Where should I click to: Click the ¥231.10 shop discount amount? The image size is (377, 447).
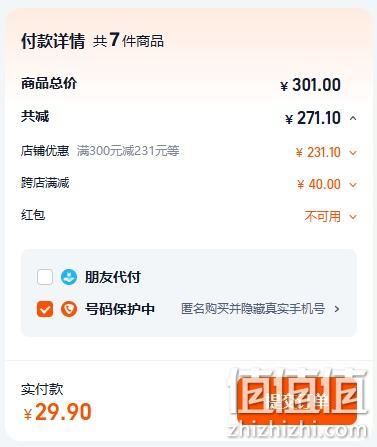(318, 152)
